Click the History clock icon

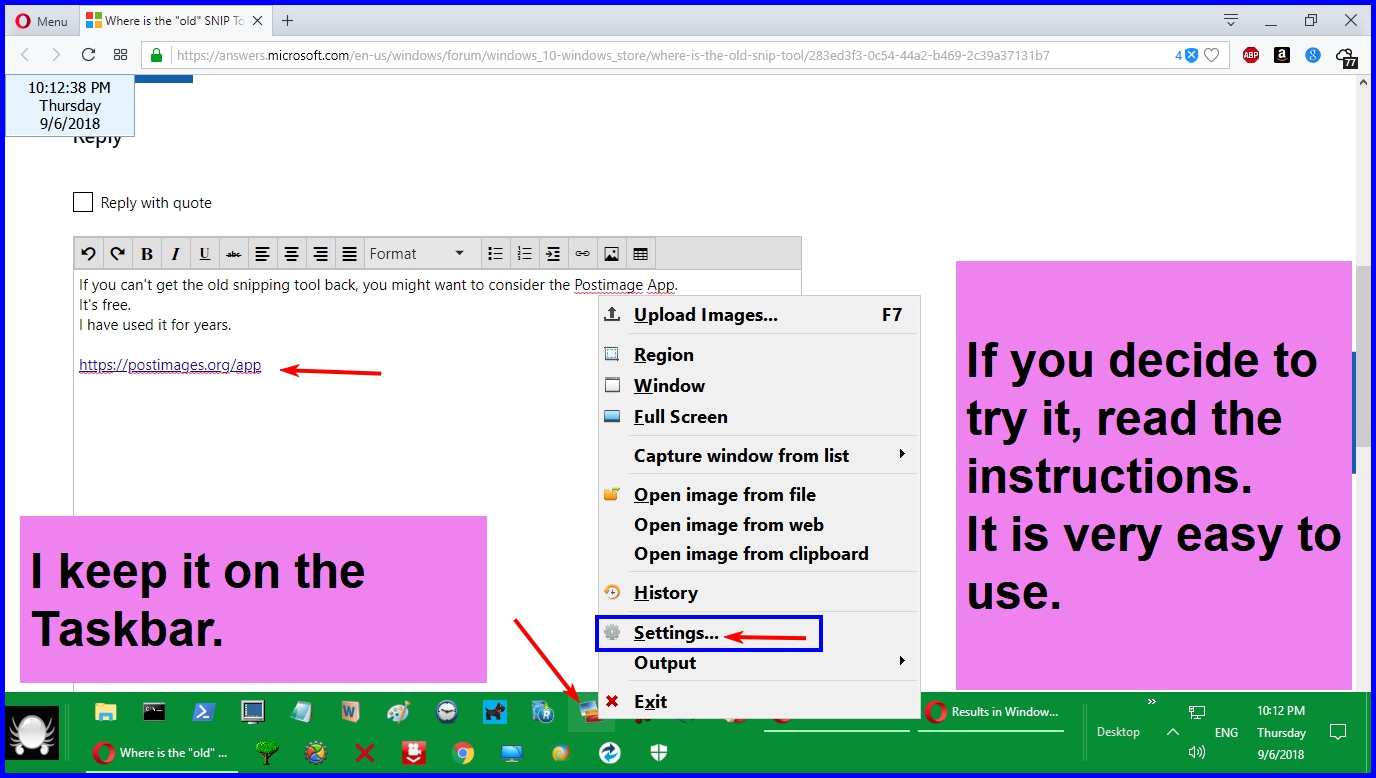(x=612, y=592)
